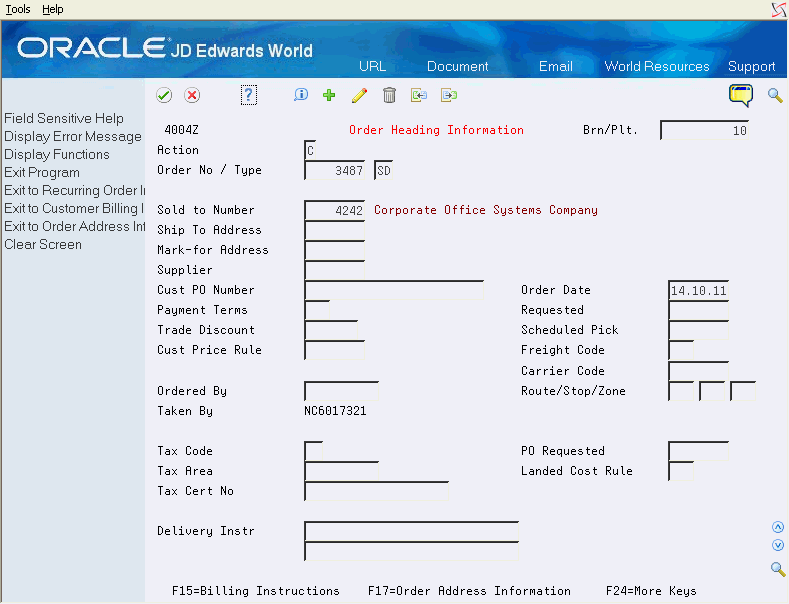Click the Route field of Route/Stop/Zone
The width and height of the screenshot is (789, 604).
pos(681,391)
